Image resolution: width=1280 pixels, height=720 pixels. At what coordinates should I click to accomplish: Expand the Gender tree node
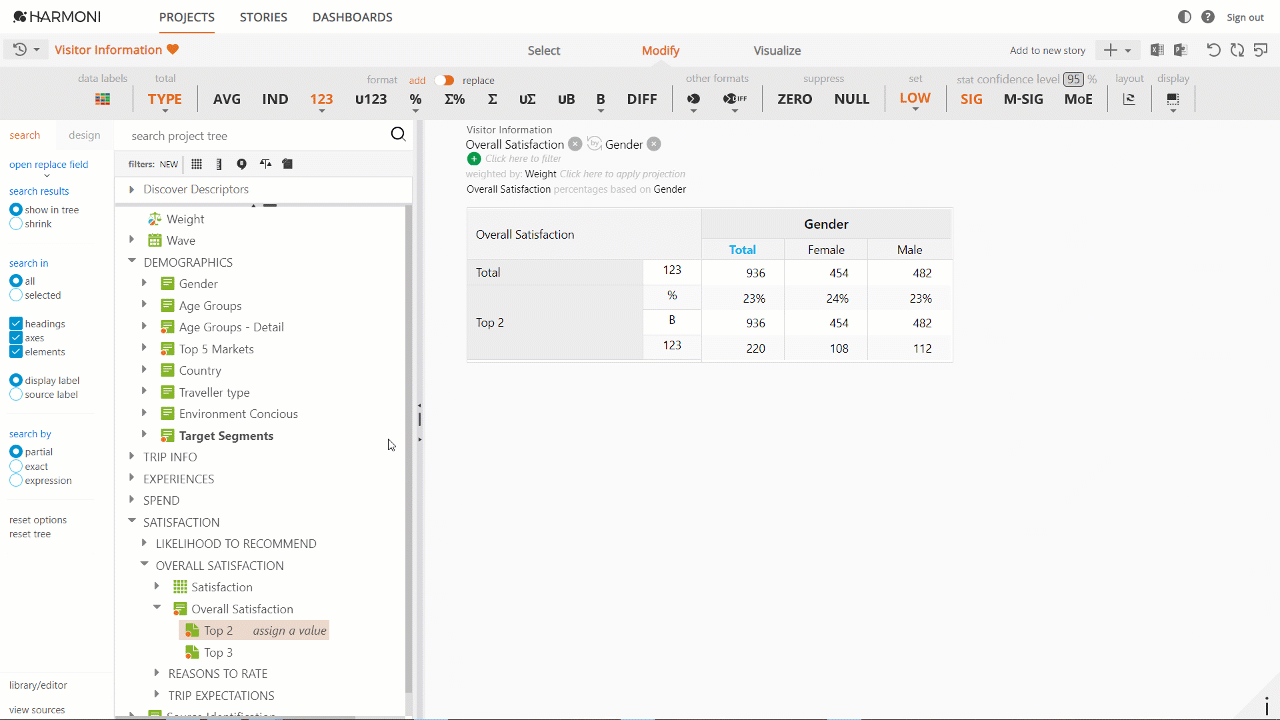144,284
